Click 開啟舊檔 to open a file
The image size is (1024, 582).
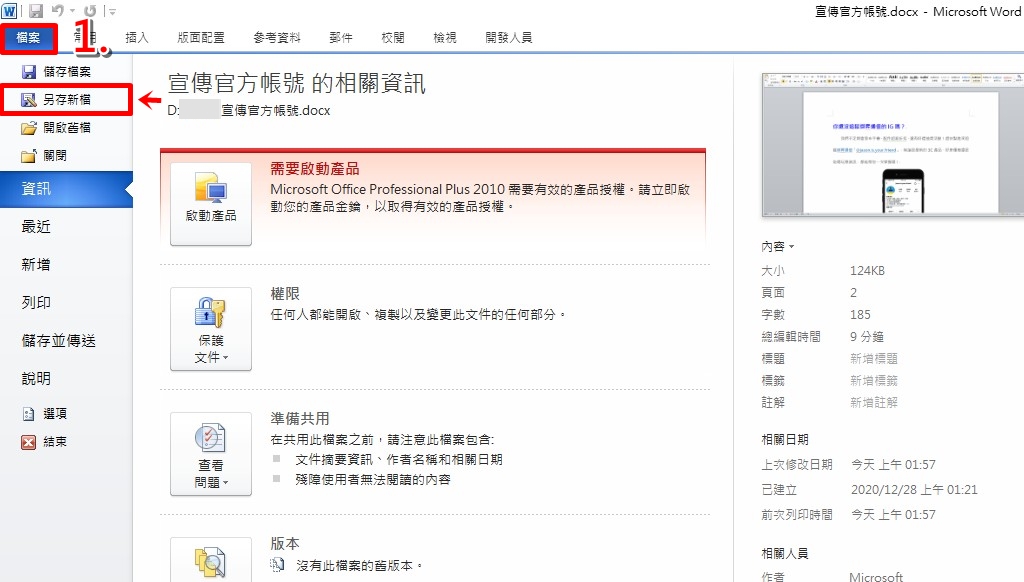tap(67, 127)
